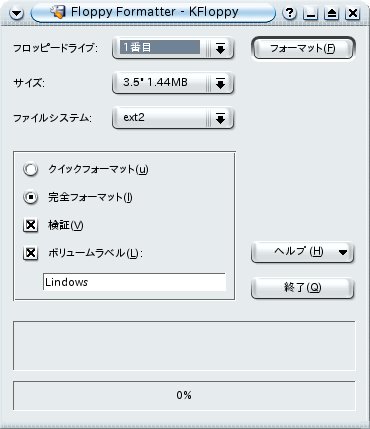
Task: Click the フォーマット button
Action: tap(303, 48)
